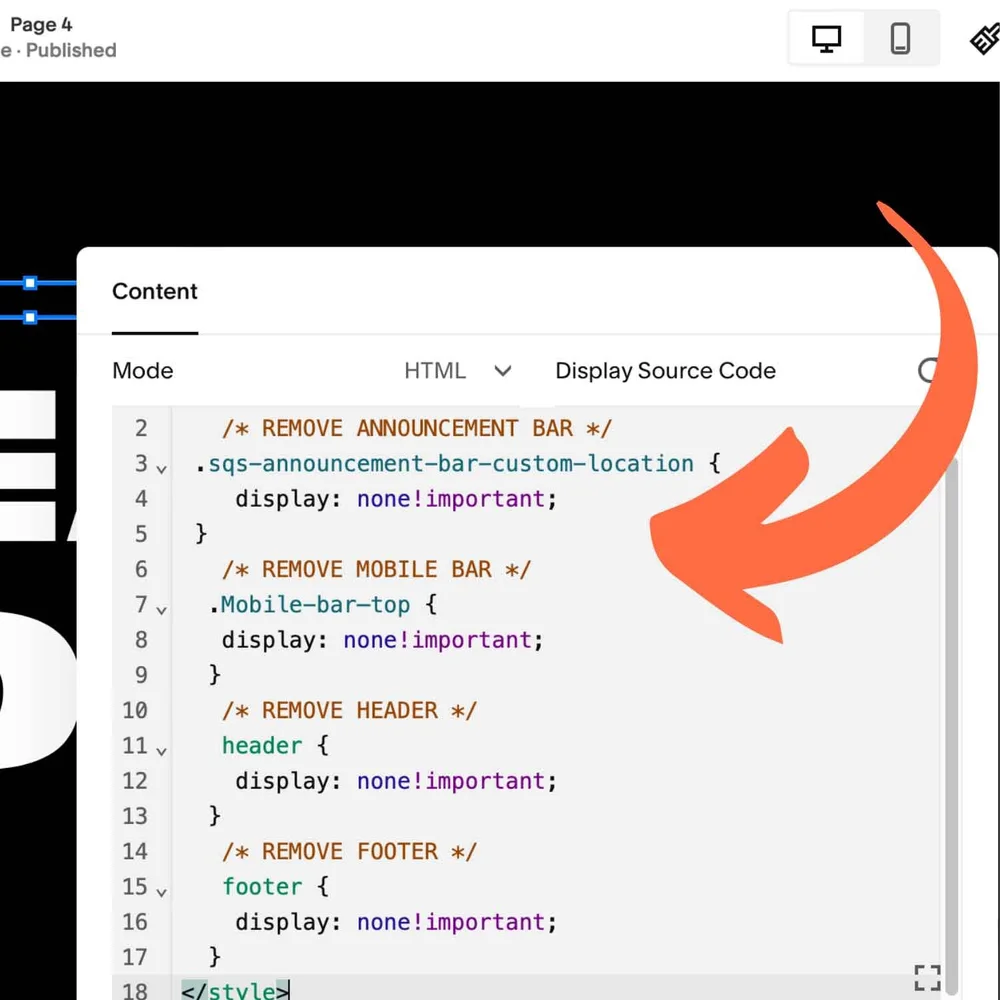Image resolution: width=1000 pixels, height=1000 pixels.
Task: Open the HTML mode dropdown
Action: point(459,370)
